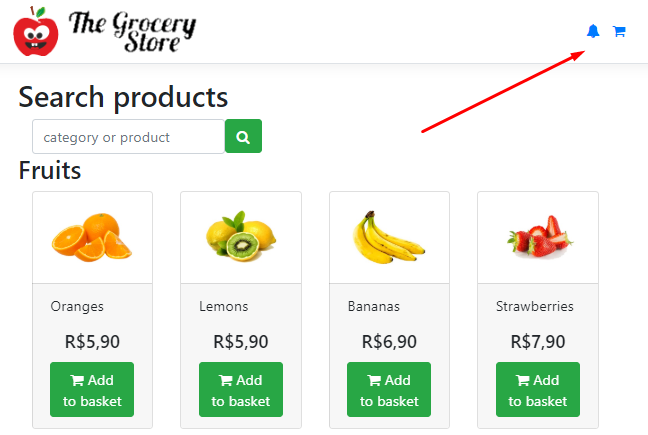Open the shopping cart icon in header
Screen dimensions: 648x435
coord(619,31)
